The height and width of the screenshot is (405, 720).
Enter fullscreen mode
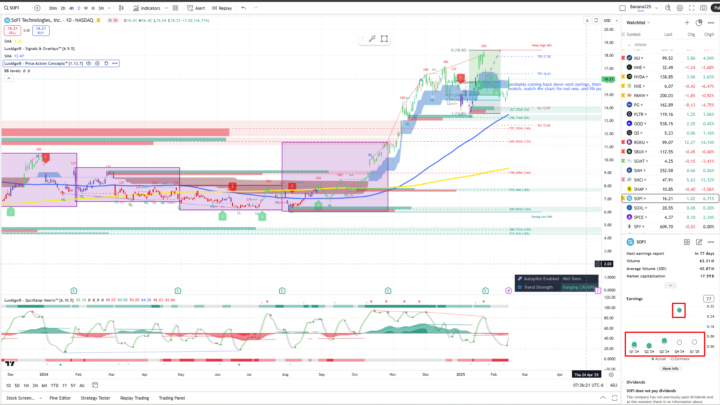692,8
